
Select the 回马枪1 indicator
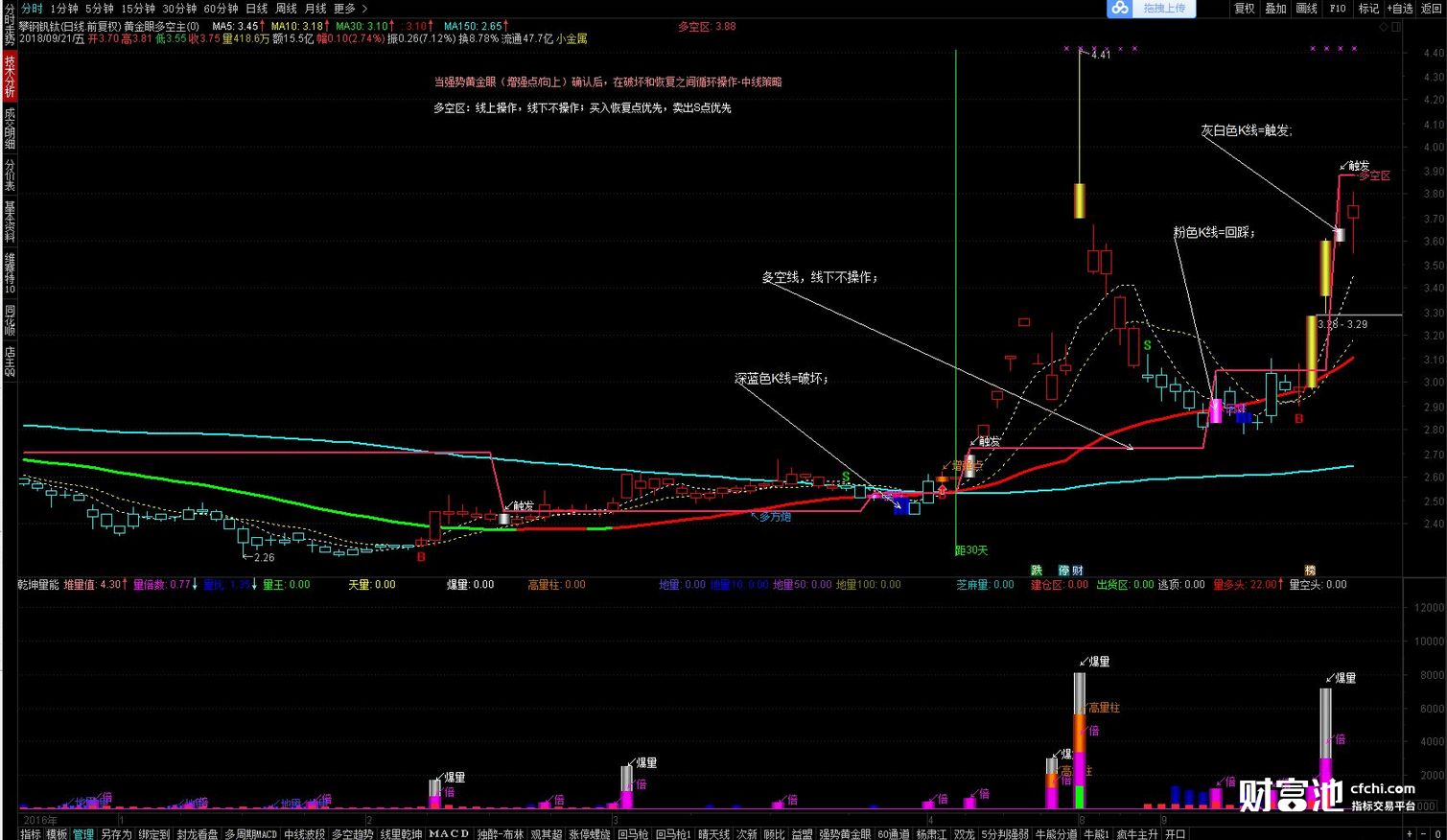point(672,834)
